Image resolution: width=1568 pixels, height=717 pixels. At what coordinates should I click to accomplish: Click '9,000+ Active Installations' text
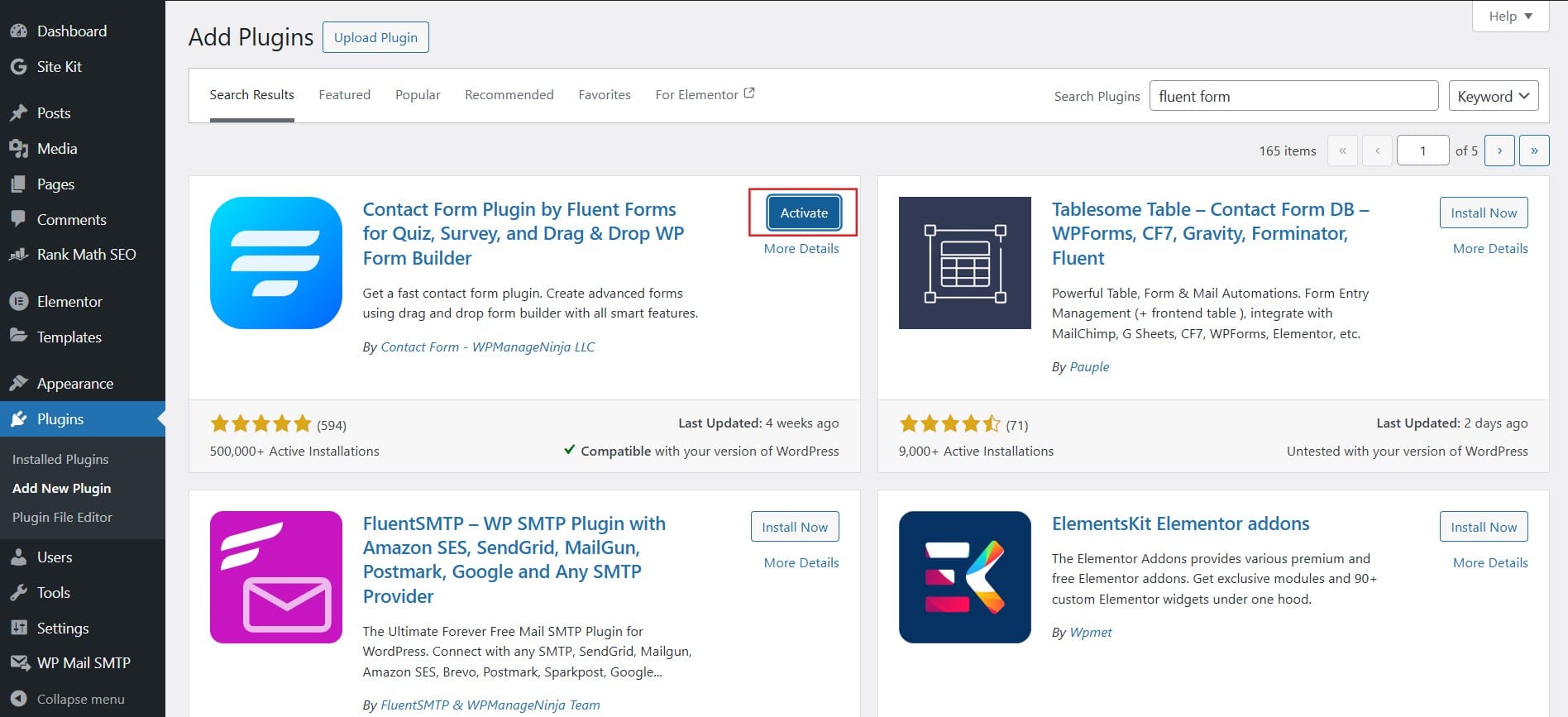coord(976,452)
